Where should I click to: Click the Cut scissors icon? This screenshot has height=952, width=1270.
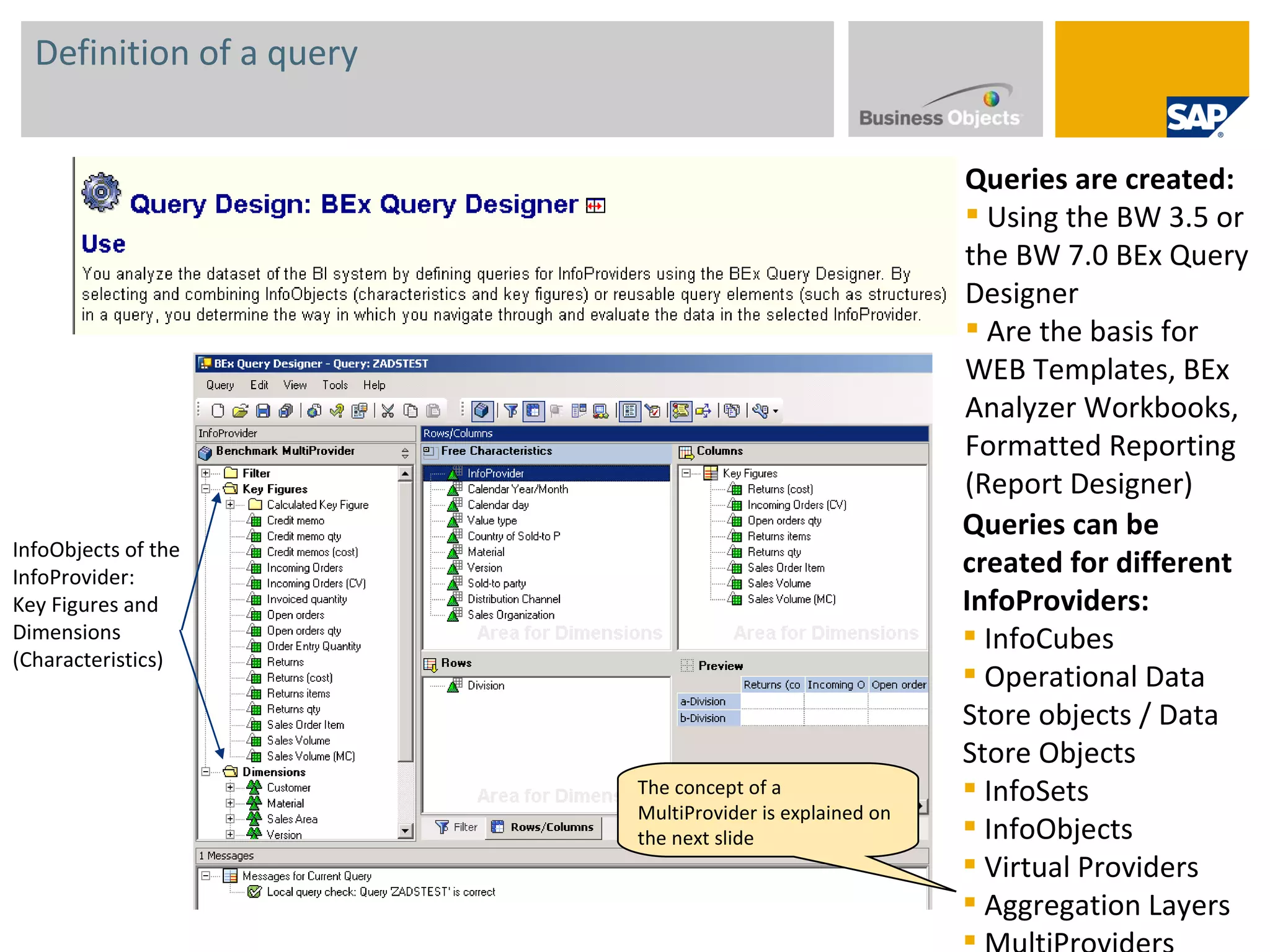click(x=388, y=410)
